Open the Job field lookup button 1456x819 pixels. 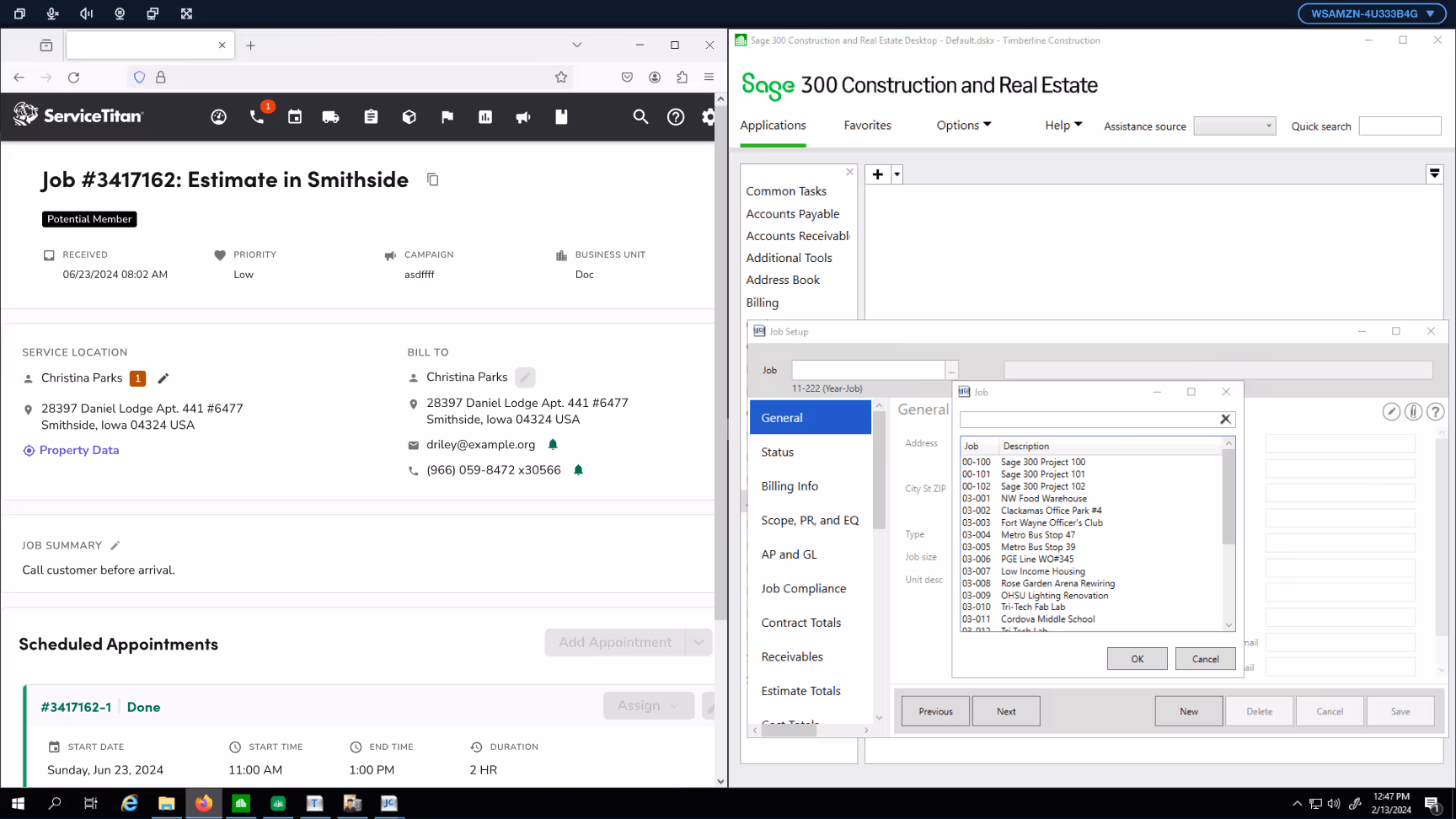tap(952, 371)
